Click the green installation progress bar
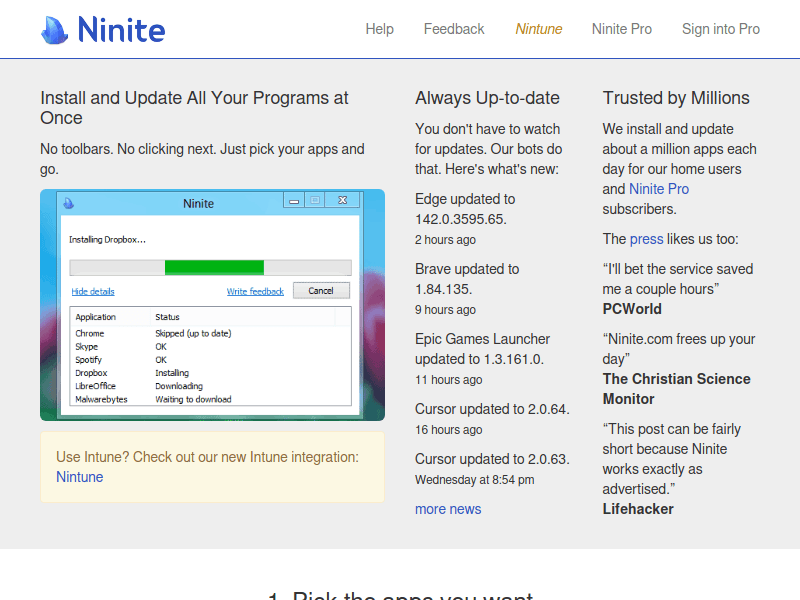Screen dimensions: 800x600 (x=215, y=267)
